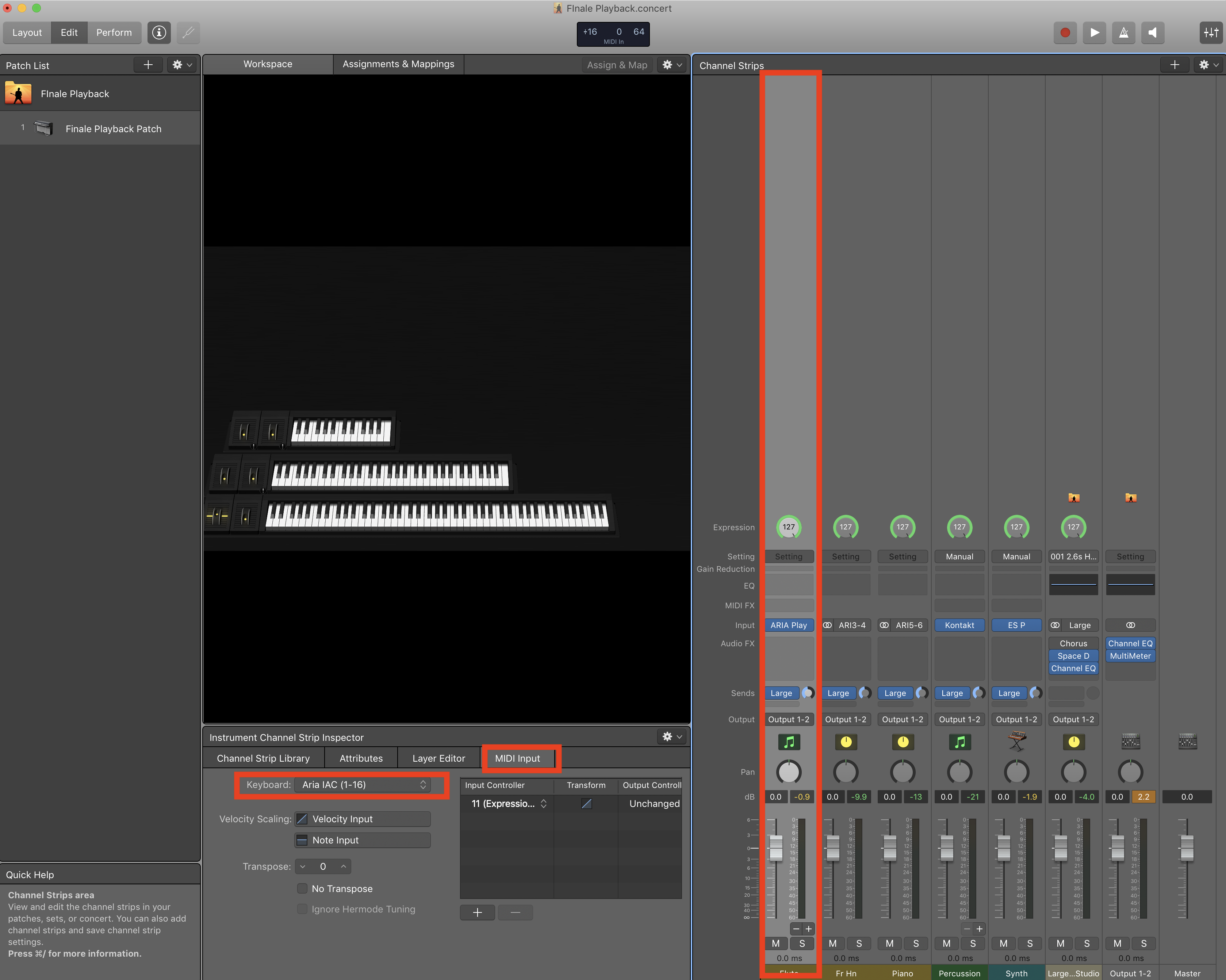
Task: Click the Output 1-2 strip waveform icon
Action: (x=1130, y=741)
